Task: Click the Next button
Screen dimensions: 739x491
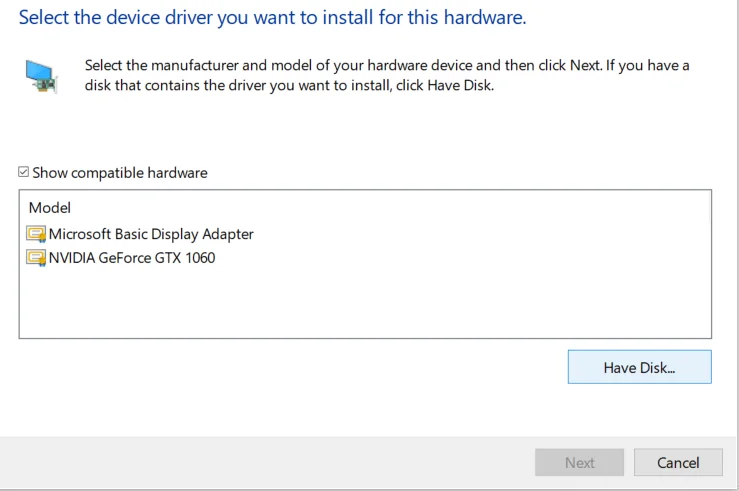Action: (579, 463)
